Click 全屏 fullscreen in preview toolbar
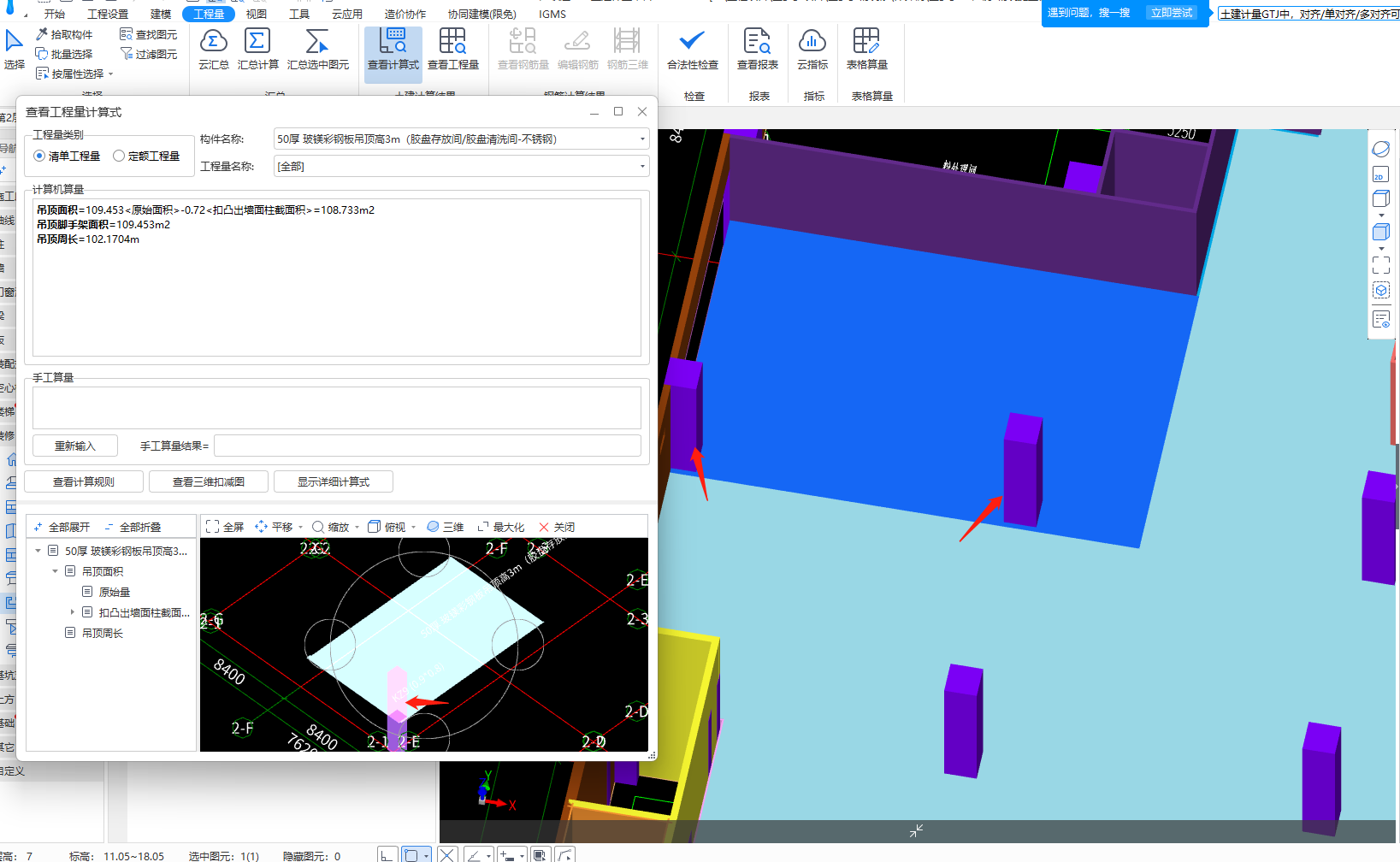 [225, 527]
